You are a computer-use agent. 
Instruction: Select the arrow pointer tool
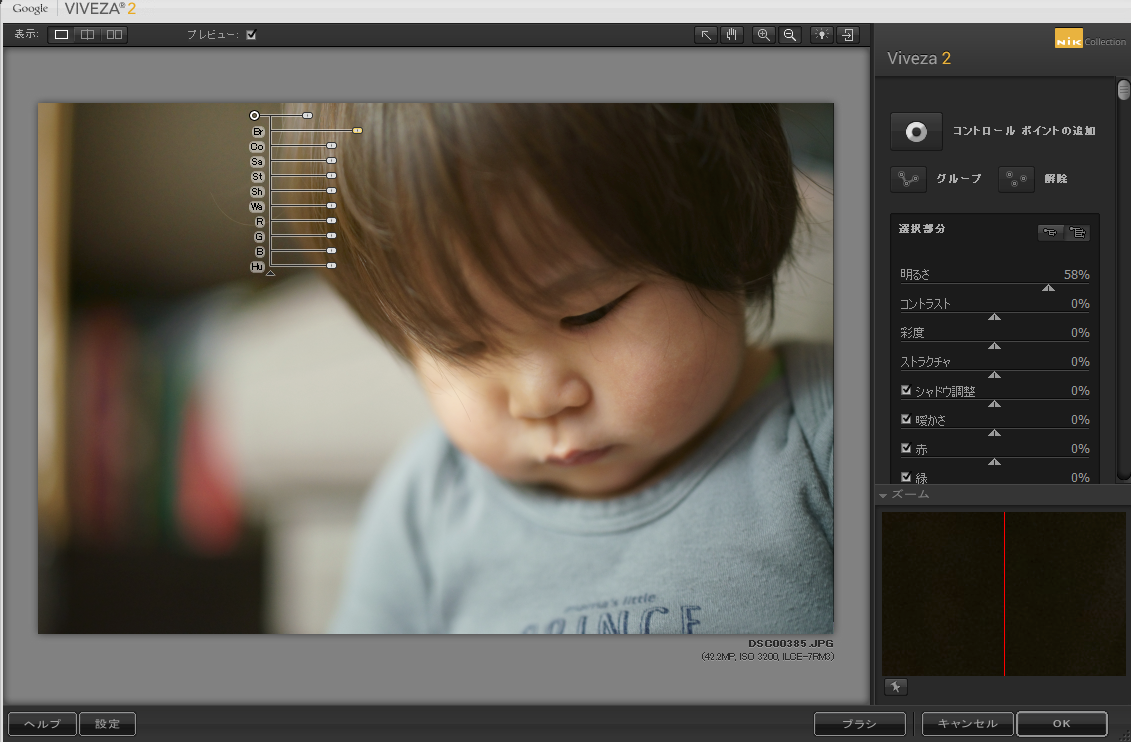tap(706, 35)
